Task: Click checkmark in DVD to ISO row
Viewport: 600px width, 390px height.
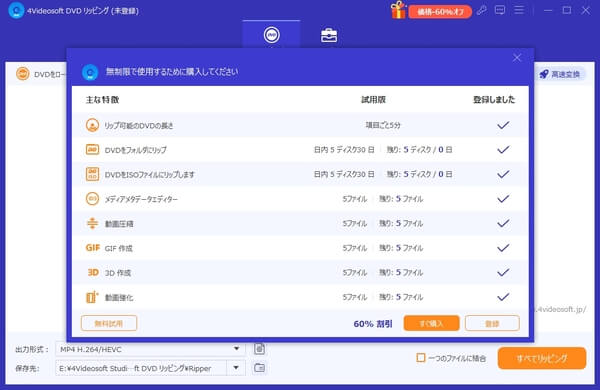Action: click(503, 174)
